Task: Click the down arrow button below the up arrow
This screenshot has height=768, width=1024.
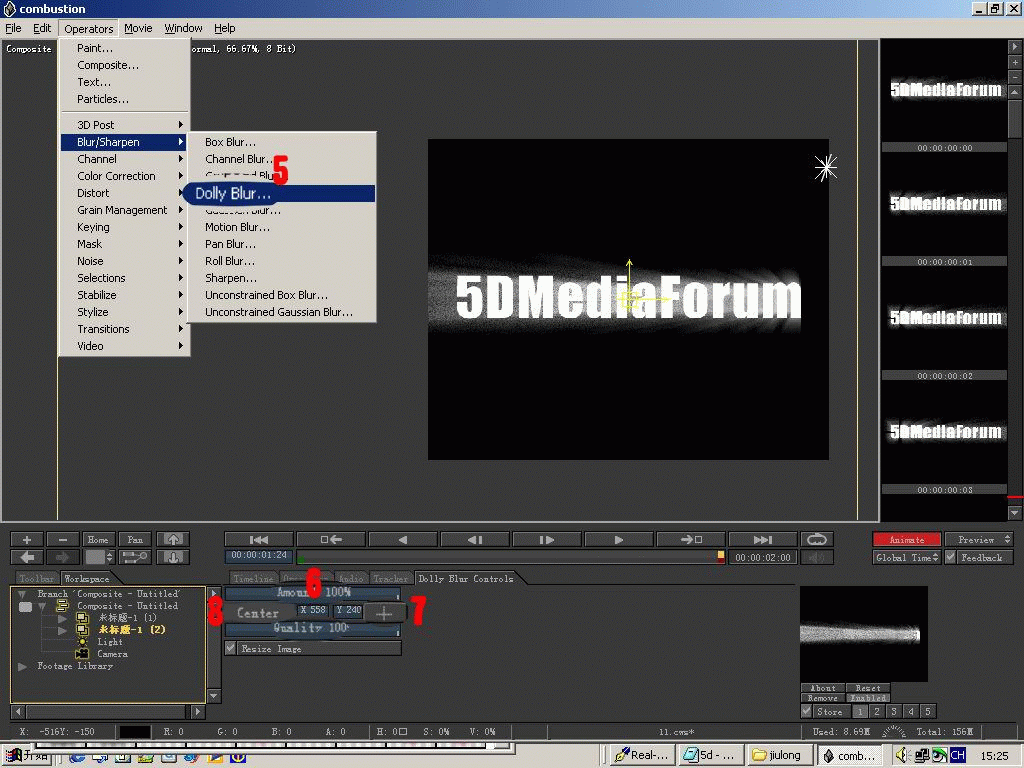Action: [x=173, y=557]
